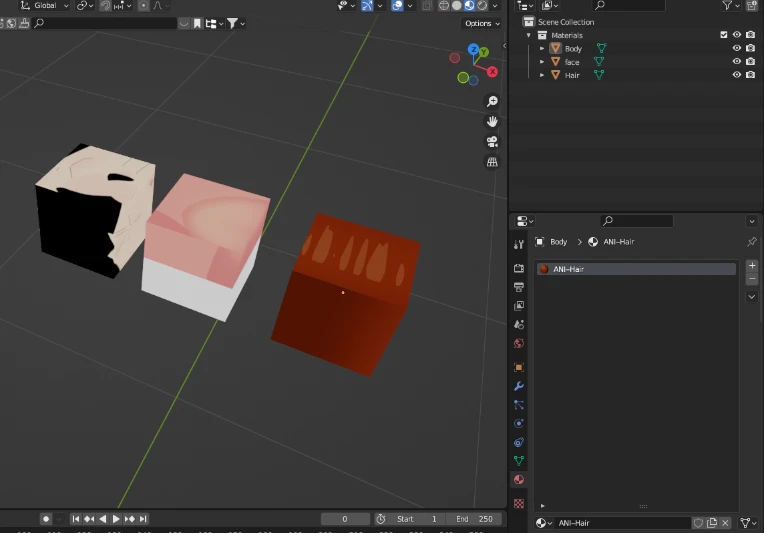
Task: Open the Object properties tab
Action: [519, 367]
